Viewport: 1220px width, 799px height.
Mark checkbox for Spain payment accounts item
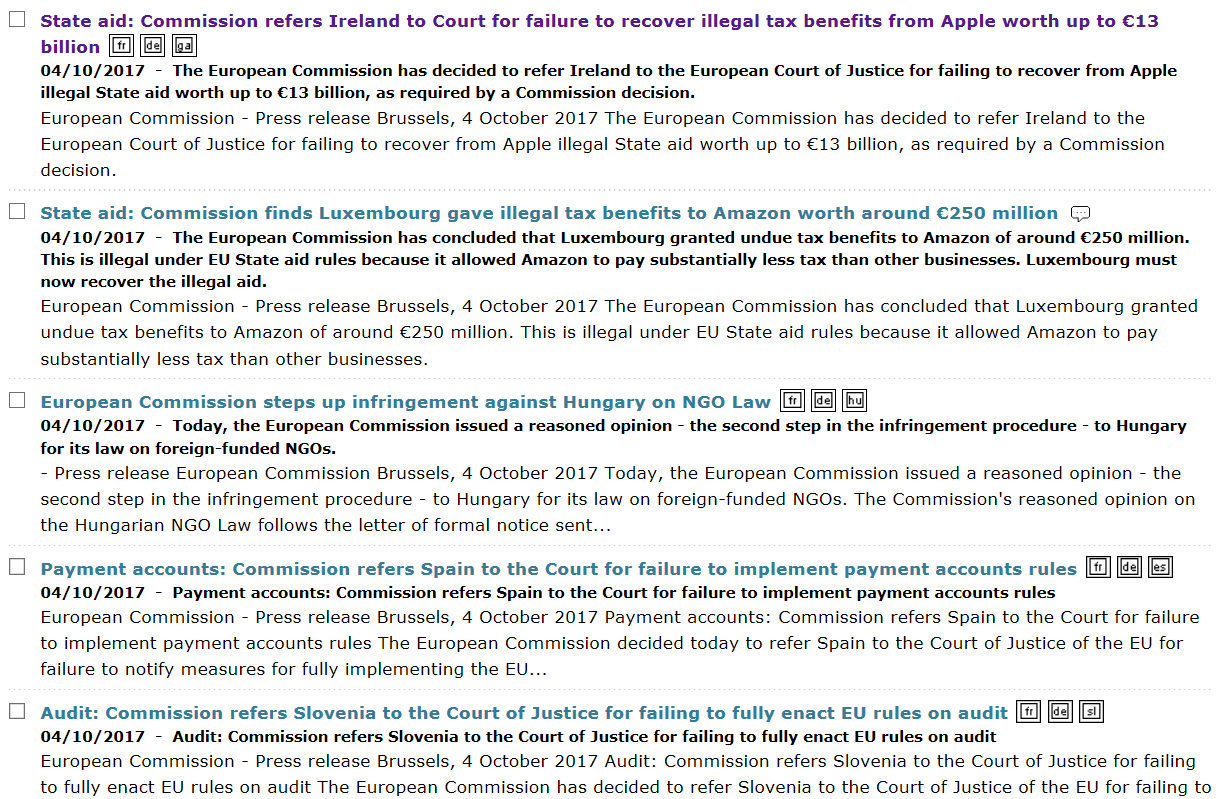tap(17, 567)
